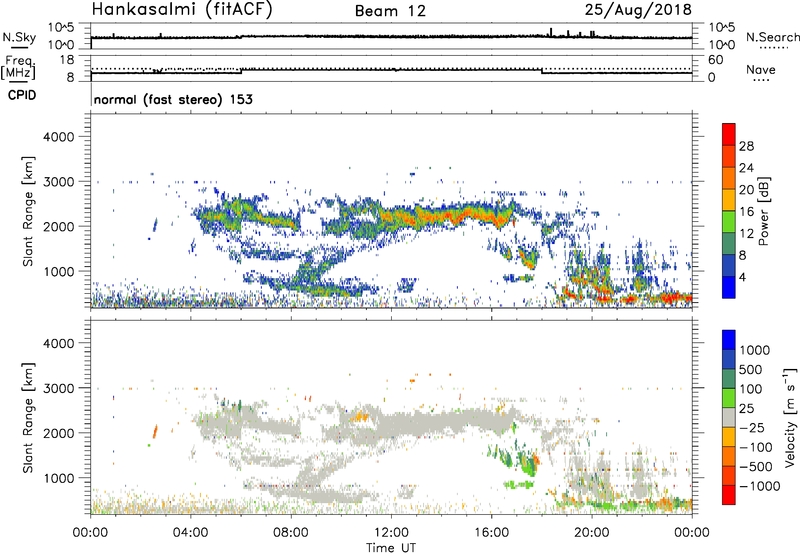
Task: Click the 'Freq. [MHz]' axis label
Action: click(x=19, y=68)
